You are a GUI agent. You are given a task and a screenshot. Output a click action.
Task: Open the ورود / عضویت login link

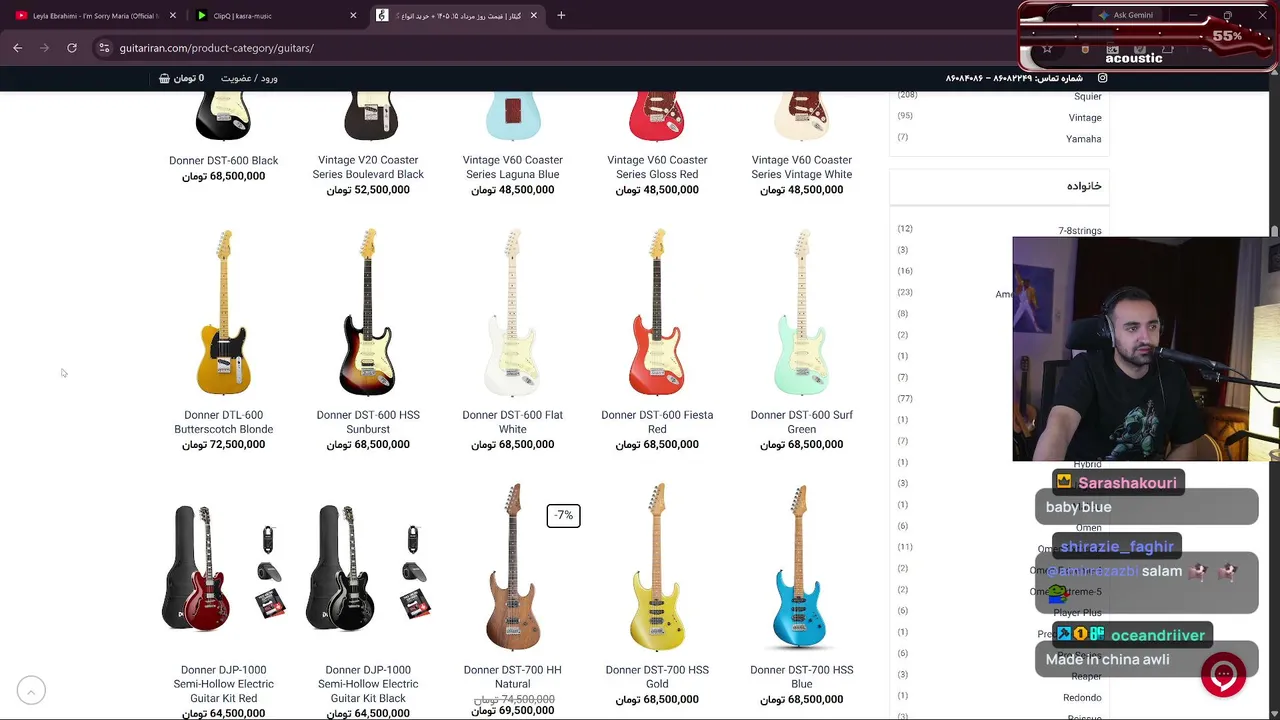coord(249,78)
